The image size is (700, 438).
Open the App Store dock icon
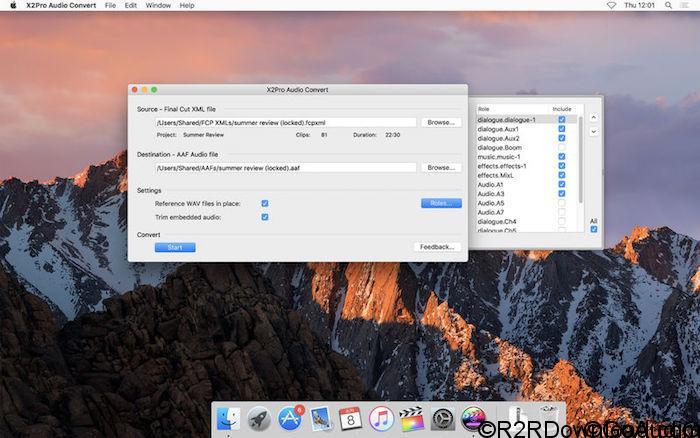290,419
